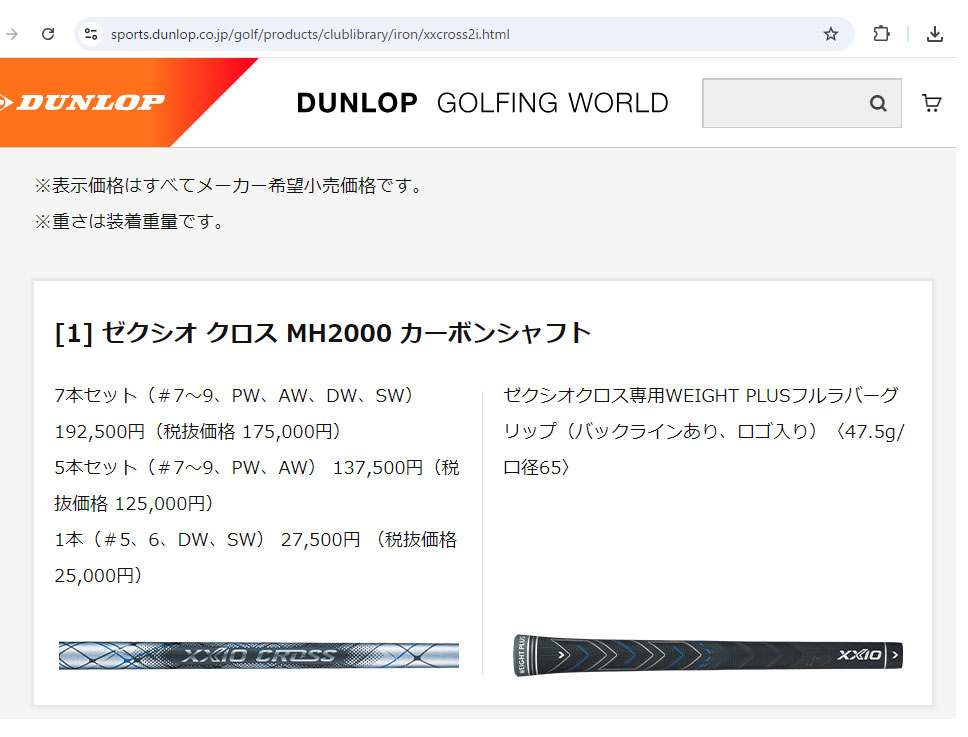Click the DUNLOP GOLFING WORLD title
Image resolution: width=968 pixels, height=737 pixels.
(482, 103)
